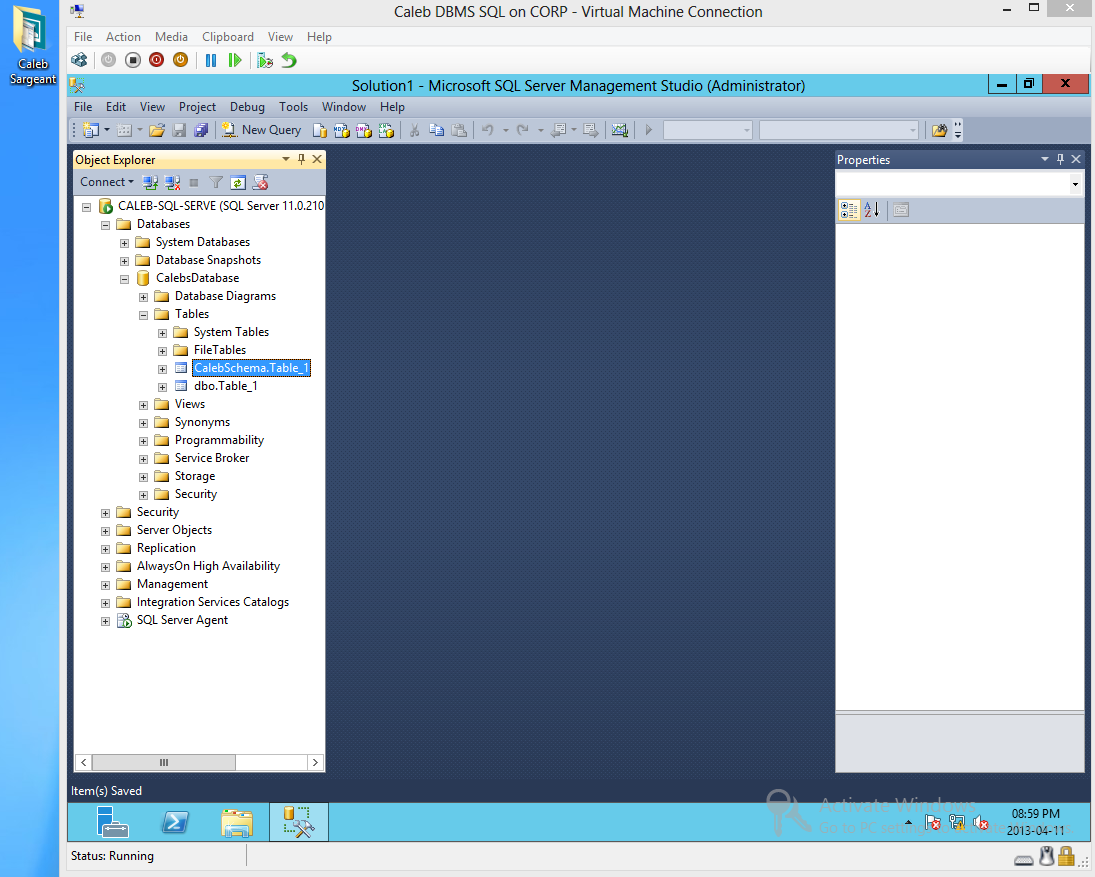The width and height of the screenshot is (1095, 877).
Task: Shut down the VM using the red power icon
Action: point(156,60)
